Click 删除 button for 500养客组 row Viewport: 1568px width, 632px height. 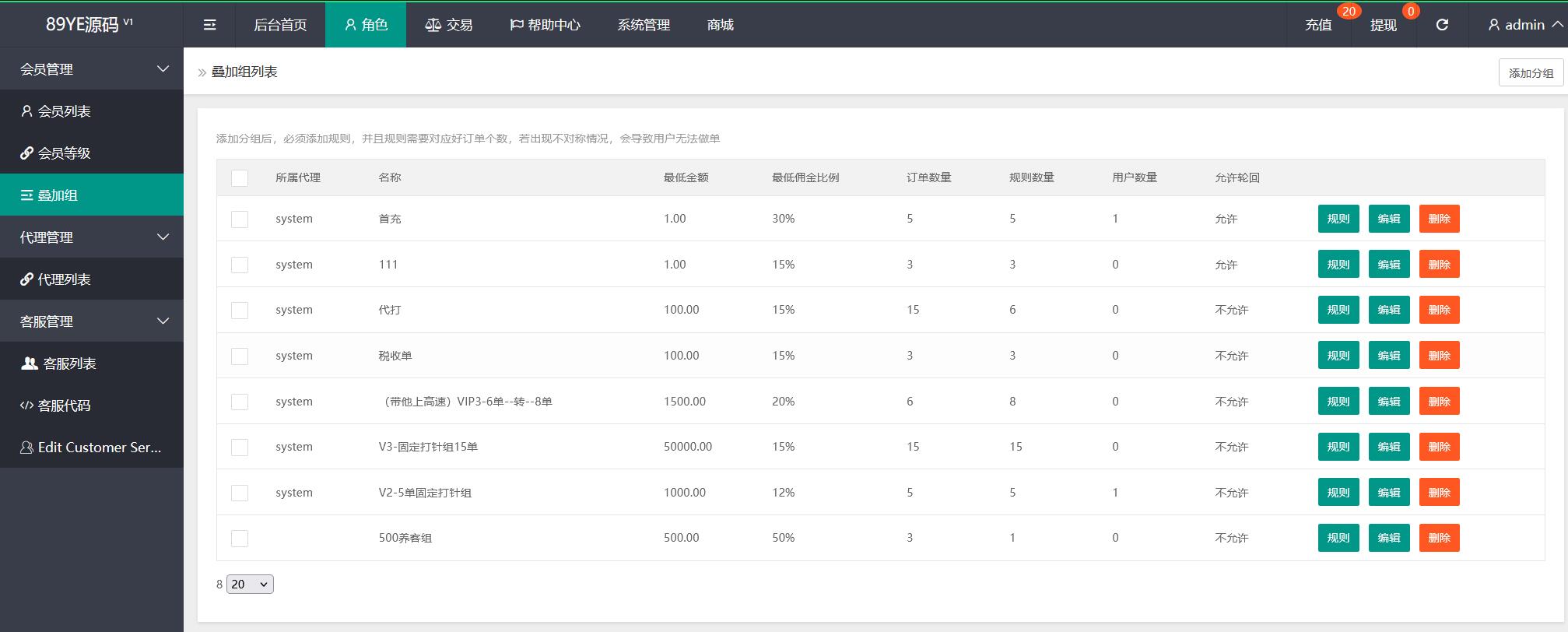click(x=1440, y=538)
